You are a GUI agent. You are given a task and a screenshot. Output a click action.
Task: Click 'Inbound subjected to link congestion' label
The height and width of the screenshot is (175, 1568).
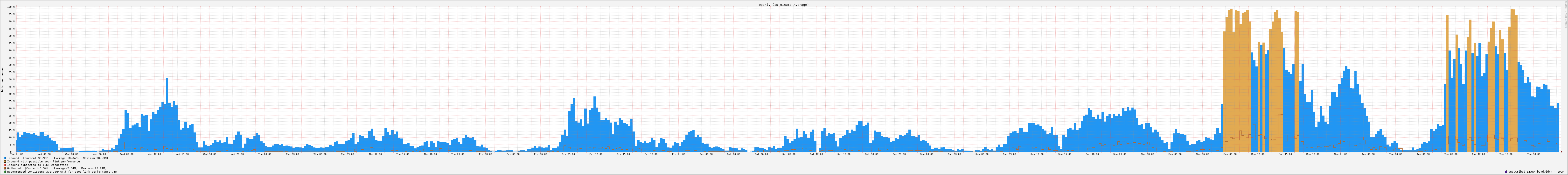38,165
